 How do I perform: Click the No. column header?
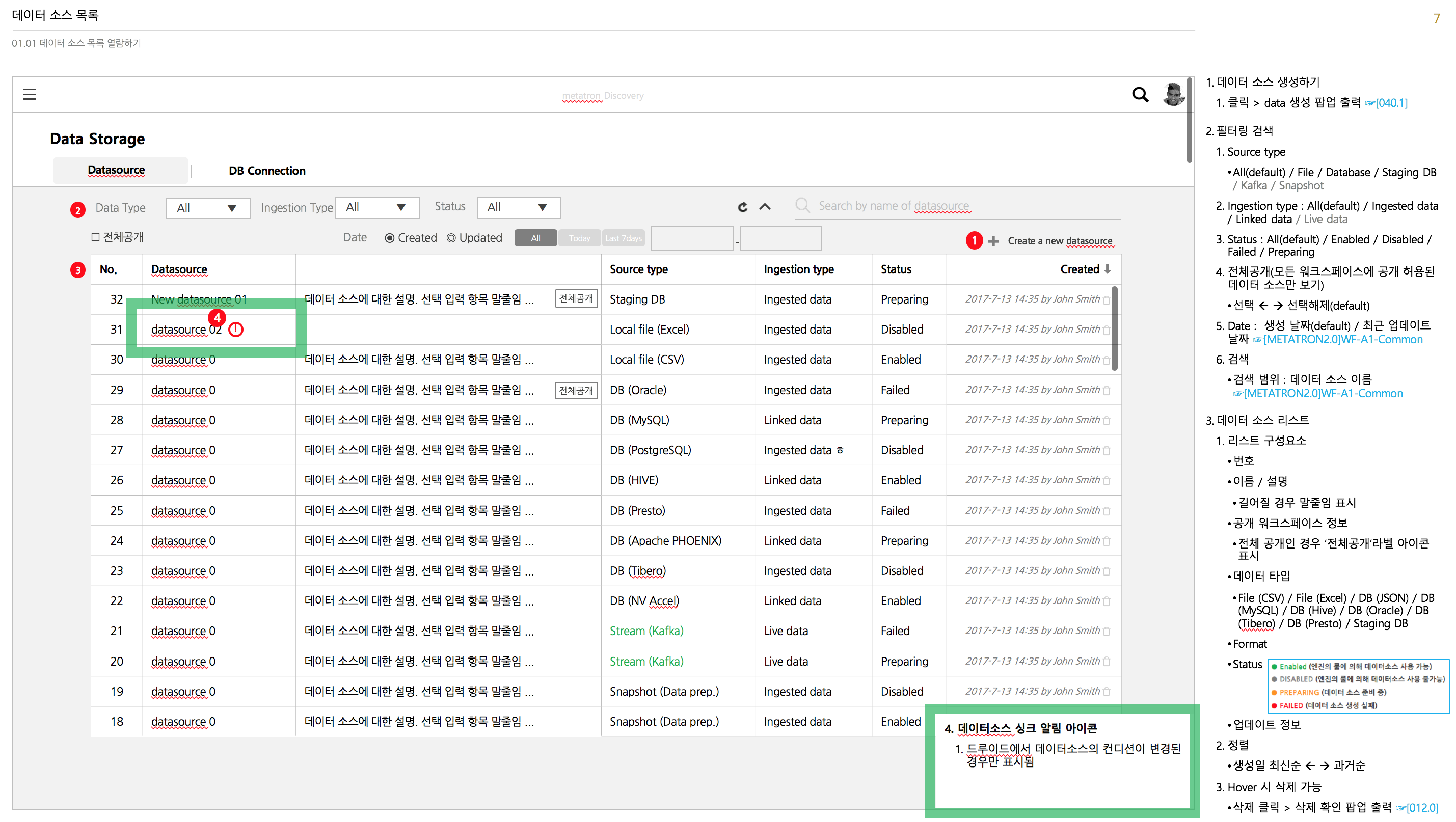108,269
